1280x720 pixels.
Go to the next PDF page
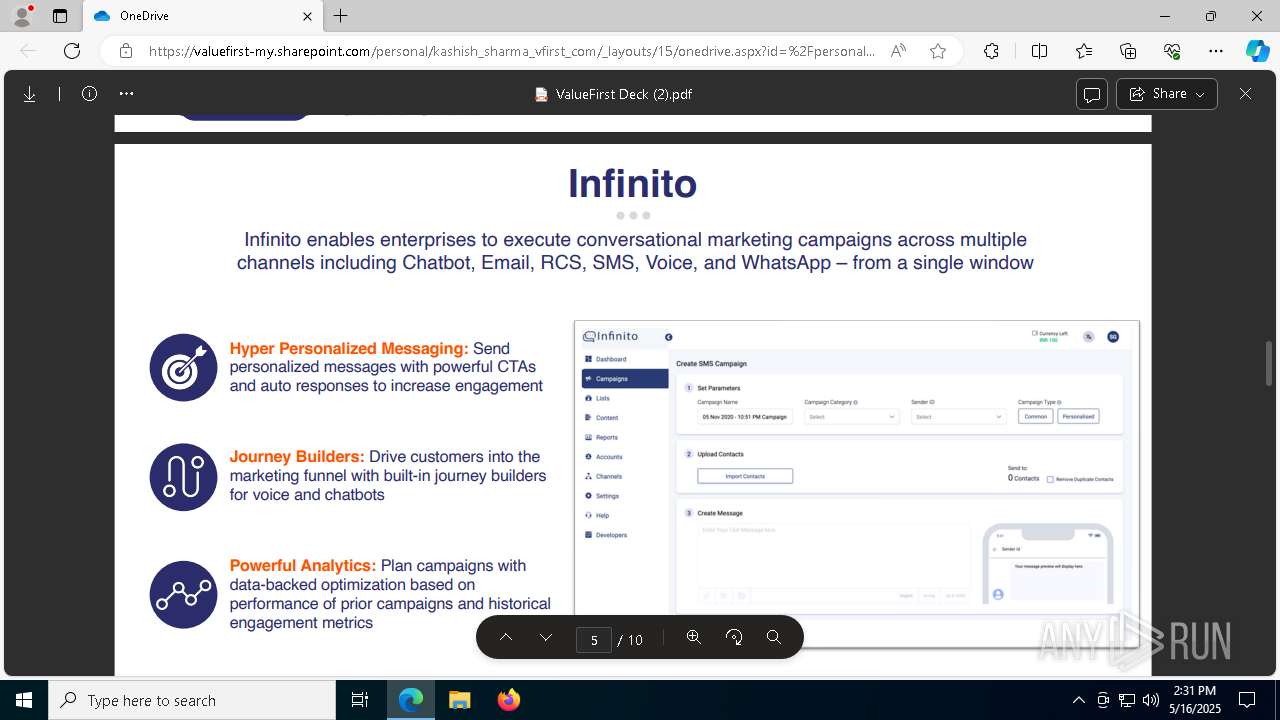(546, 638)
